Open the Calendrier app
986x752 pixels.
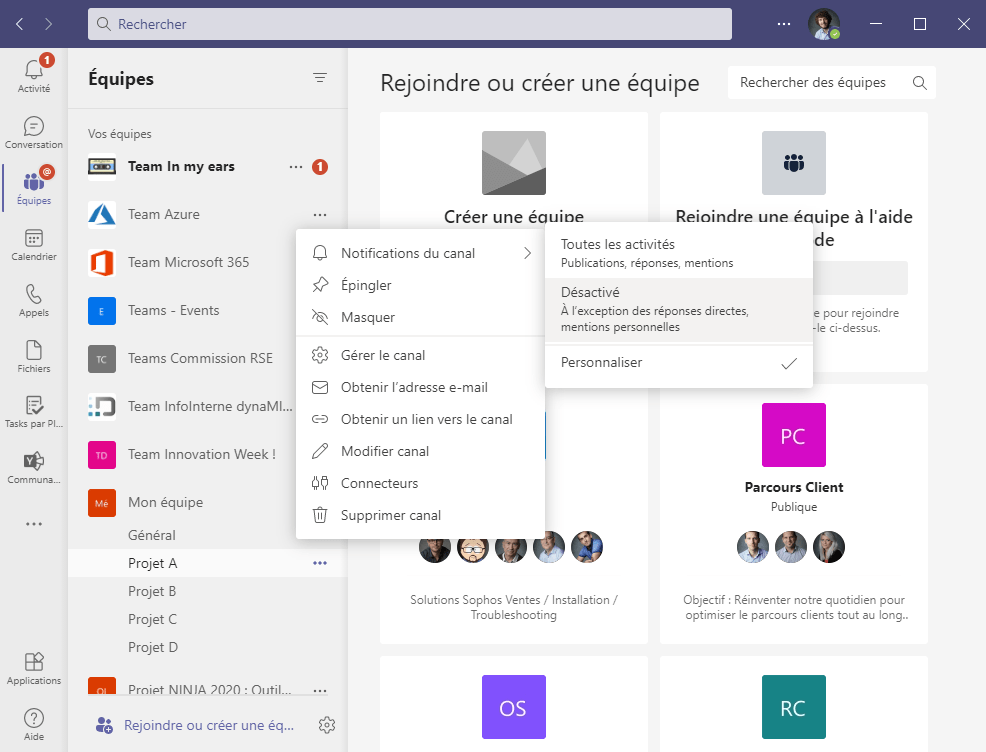[34, 244]
